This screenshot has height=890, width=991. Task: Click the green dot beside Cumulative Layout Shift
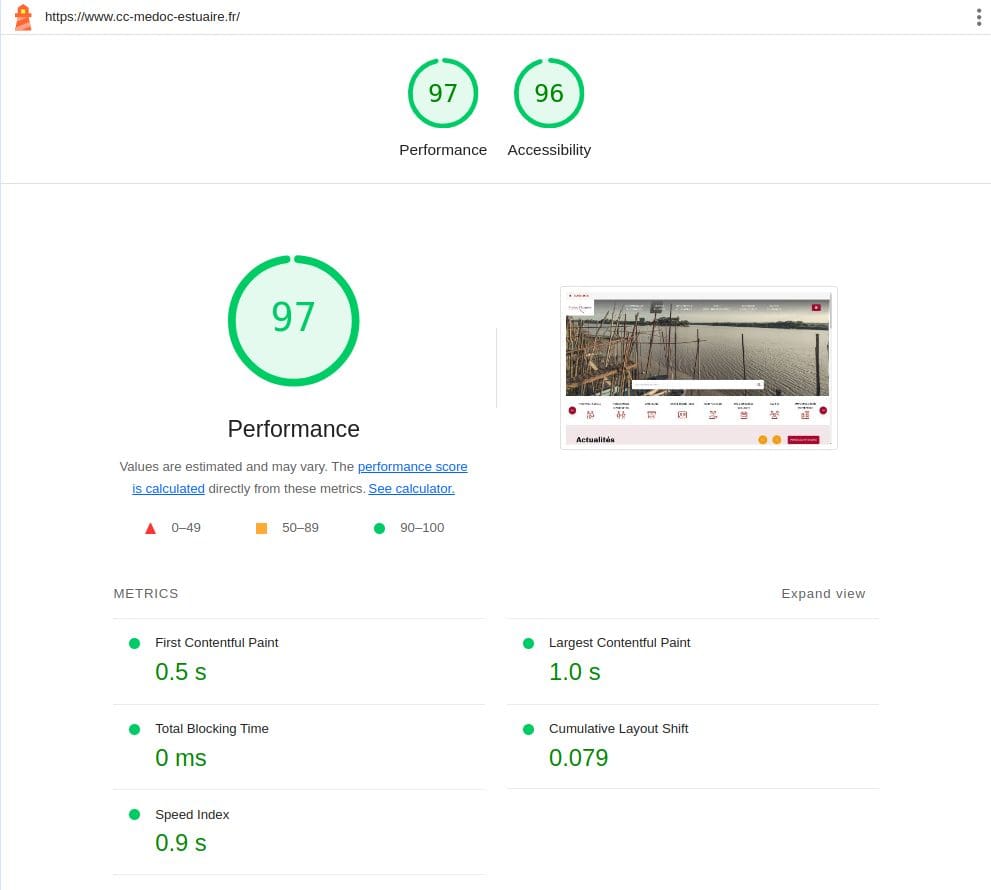click(528, 729)
